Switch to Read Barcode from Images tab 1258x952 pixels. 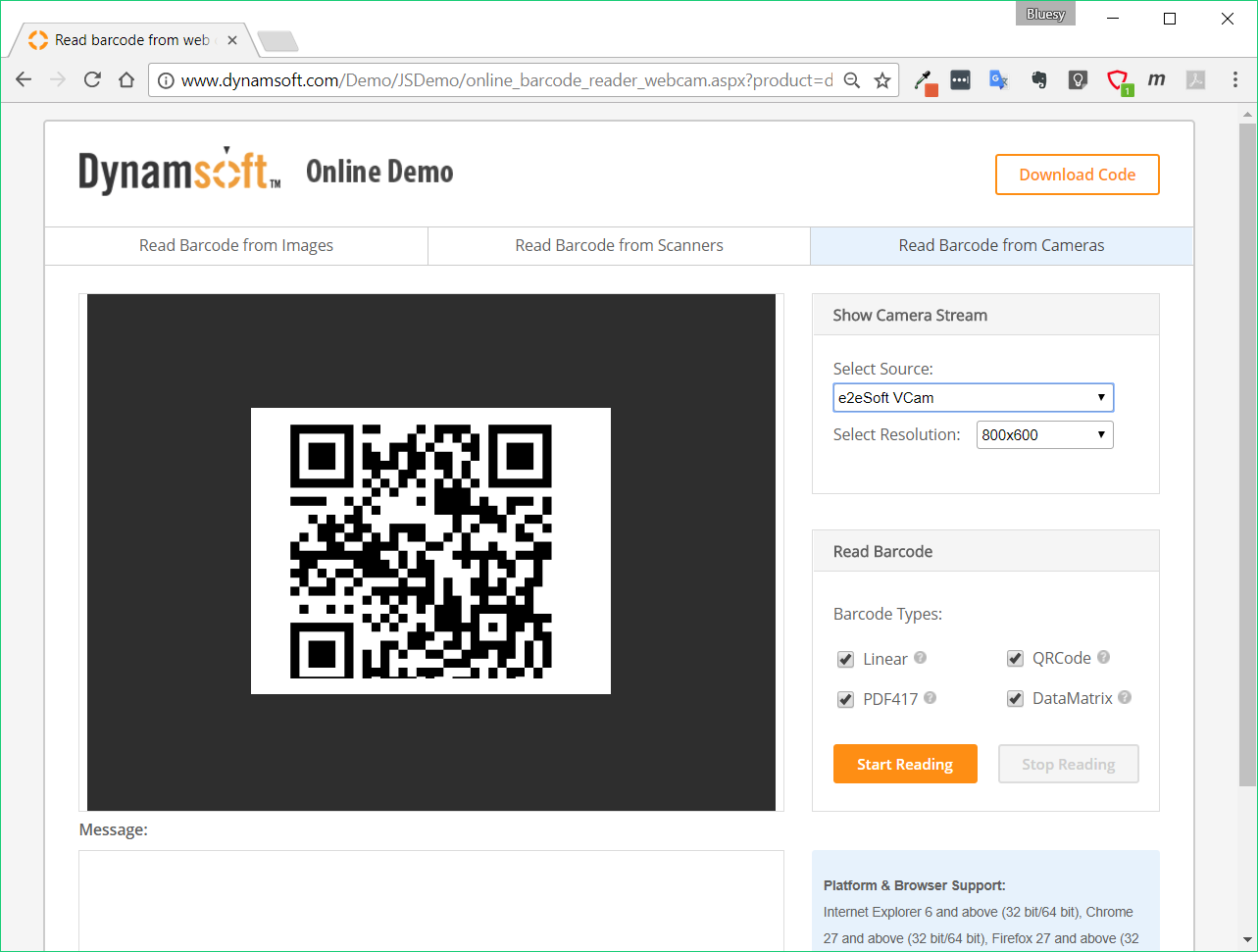pos(236,245)
